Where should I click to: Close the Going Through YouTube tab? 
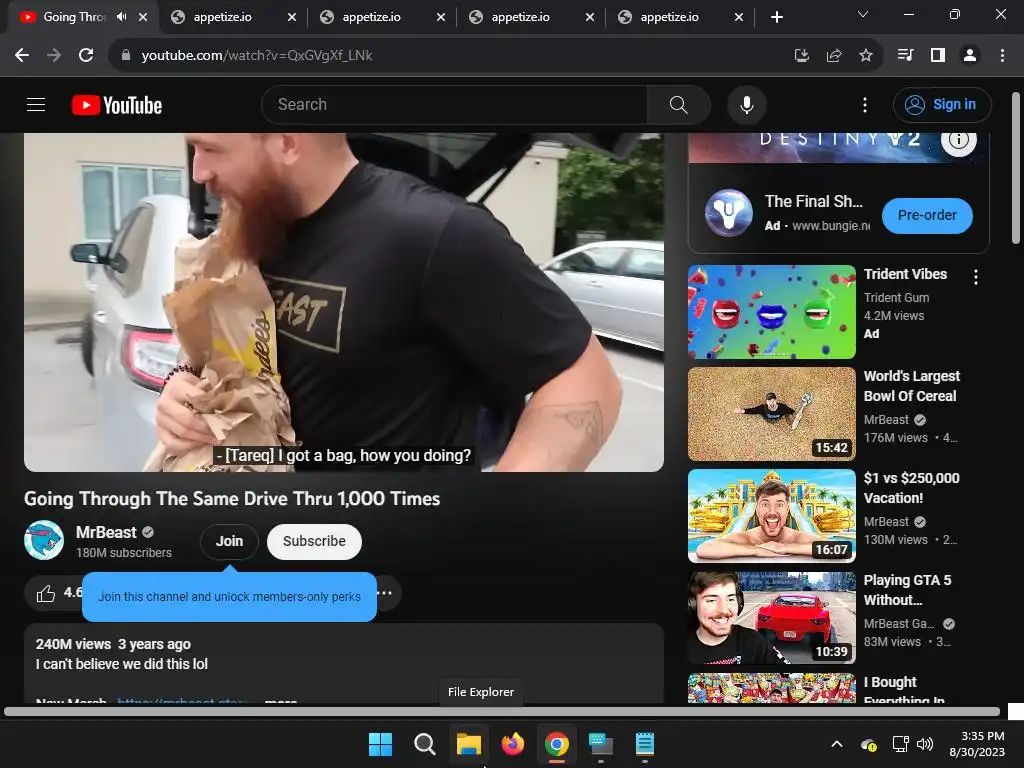(x=143, y=17)
